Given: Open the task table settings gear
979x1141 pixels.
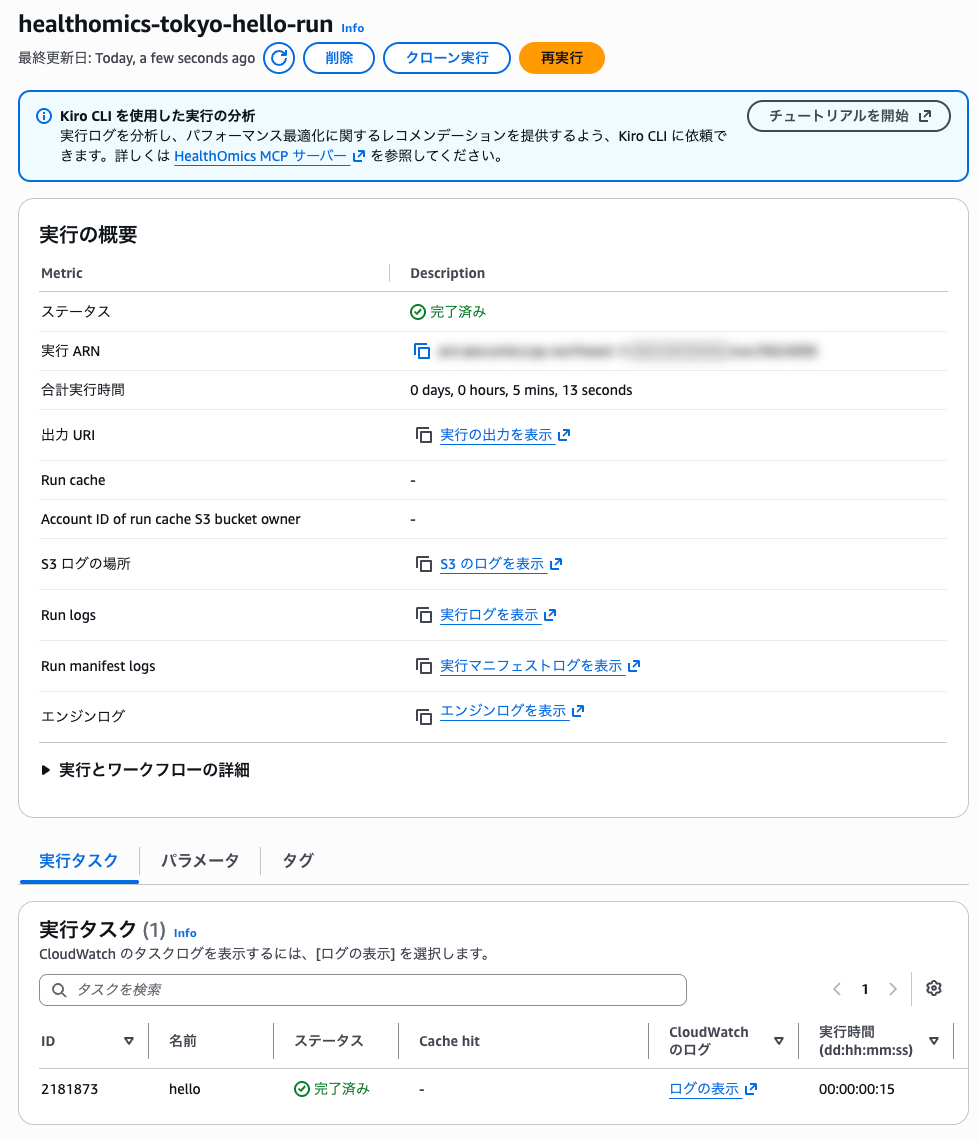Looking at the screenshot, I should (x=934, y=988).
